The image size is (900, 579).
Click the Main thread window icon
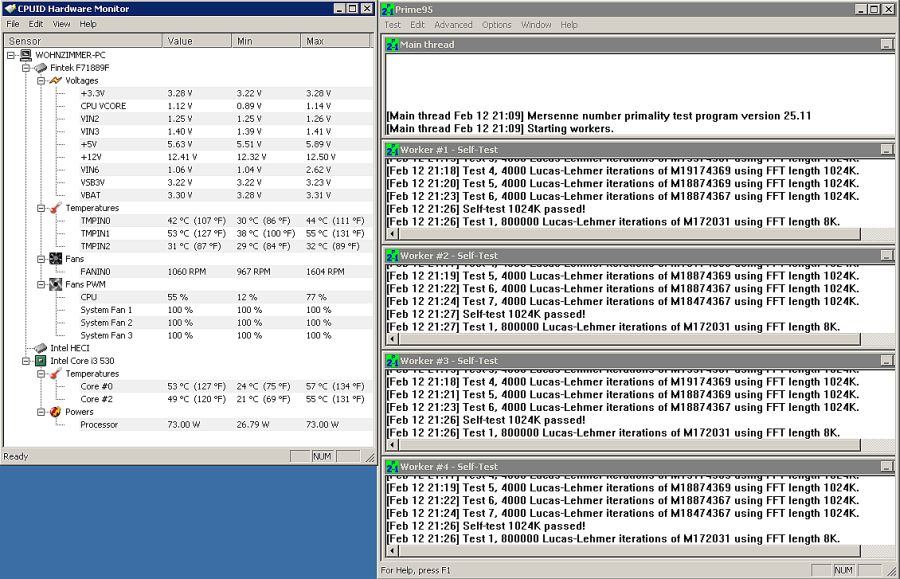point(392,44)
